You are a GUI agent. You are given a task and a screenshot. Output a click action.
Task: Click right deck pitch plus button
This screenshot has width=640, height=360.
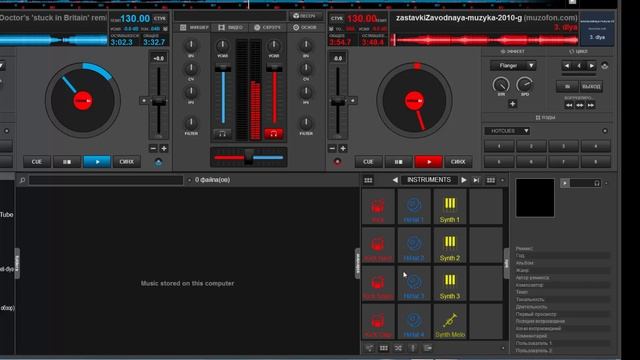pyautogui.click(x=343, y=149)
